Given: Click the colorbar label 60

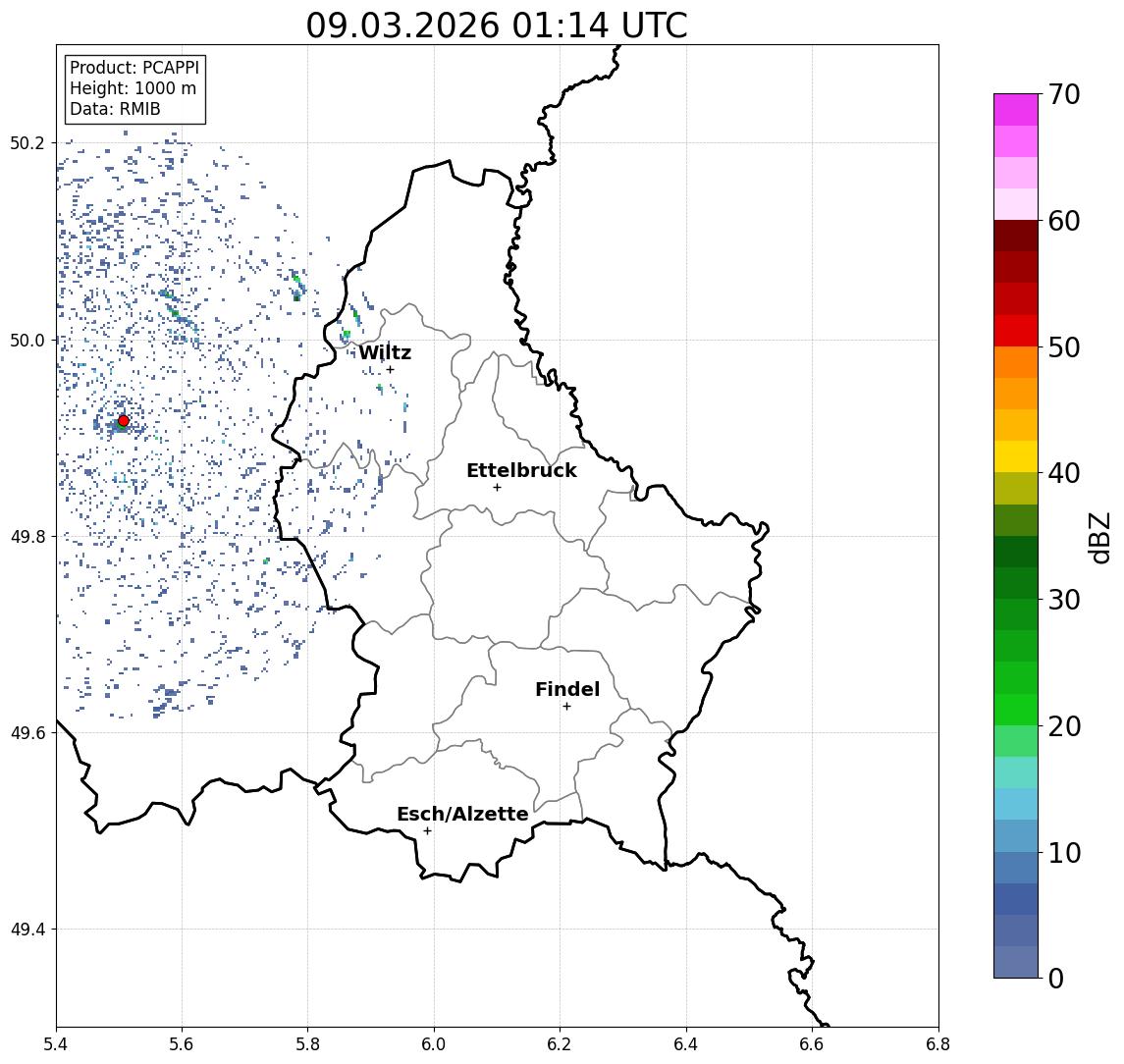Looking at the screenshot, I should 1064,221.
